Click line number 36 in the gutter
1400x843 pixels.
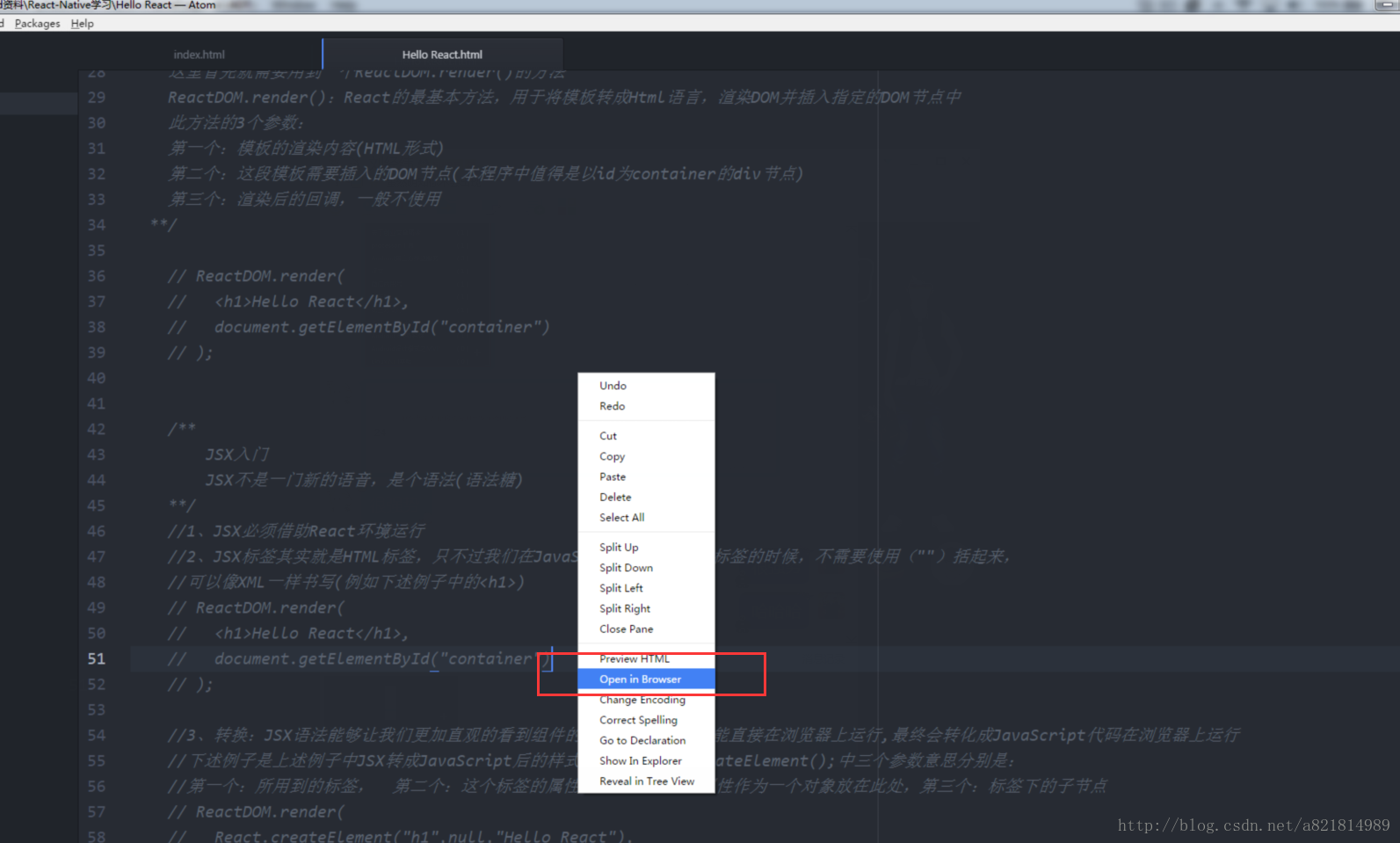coord(97,276)
